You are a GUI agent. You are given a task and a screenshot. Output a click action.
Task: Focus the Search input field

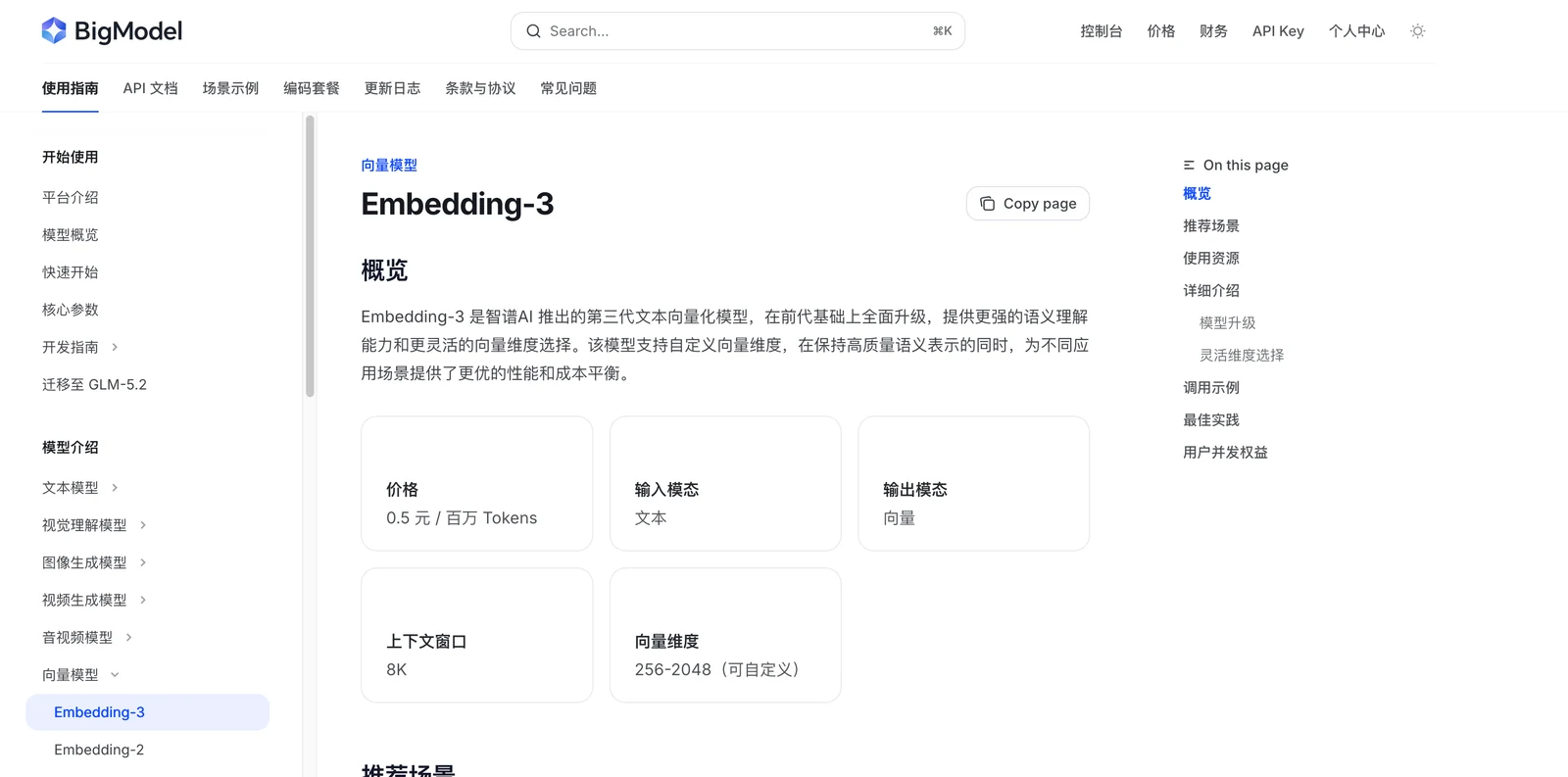738,31
